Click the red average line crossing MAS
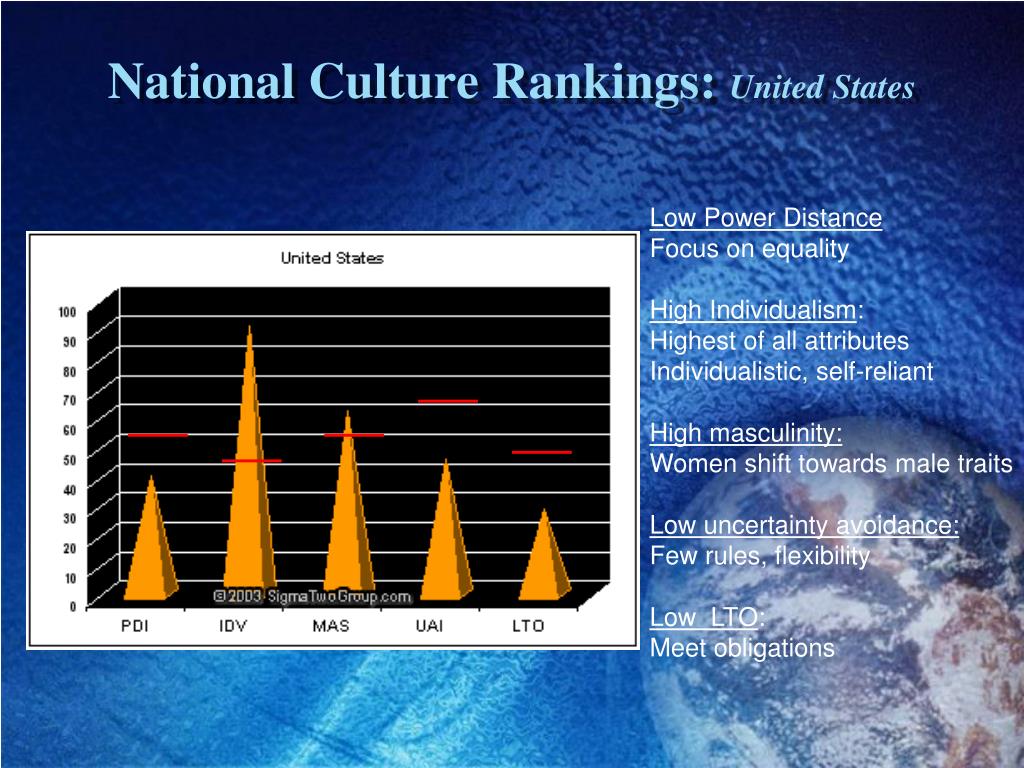1024x768 pixels. tap(353, 435)
